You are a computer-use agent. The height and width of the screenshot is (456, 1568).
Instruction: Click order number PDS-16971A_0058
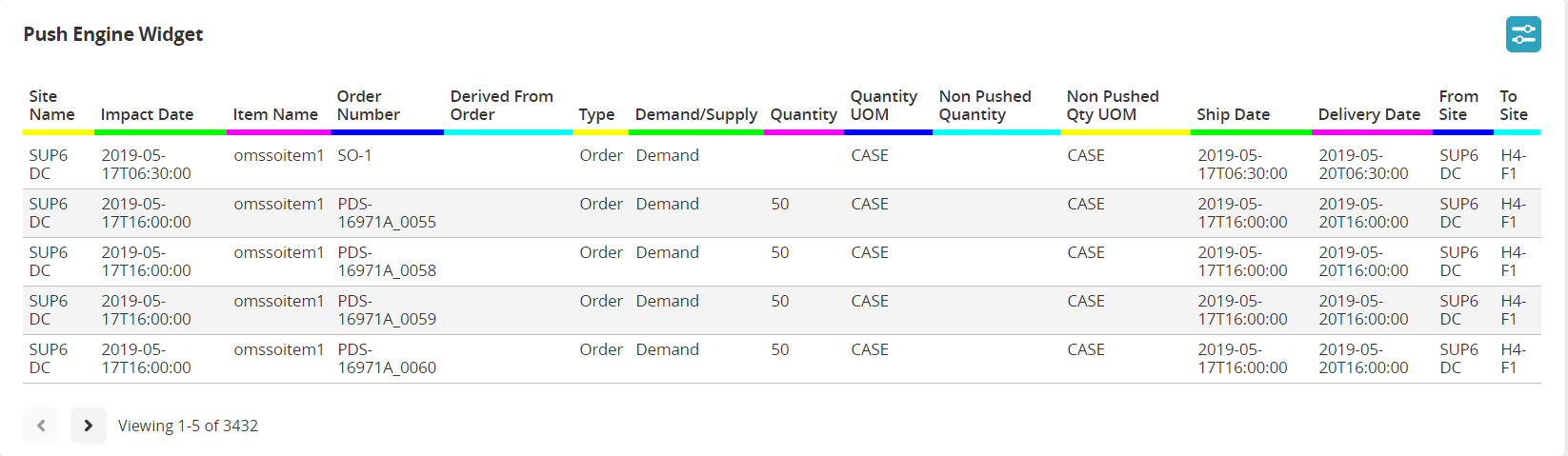coord(386,262)
